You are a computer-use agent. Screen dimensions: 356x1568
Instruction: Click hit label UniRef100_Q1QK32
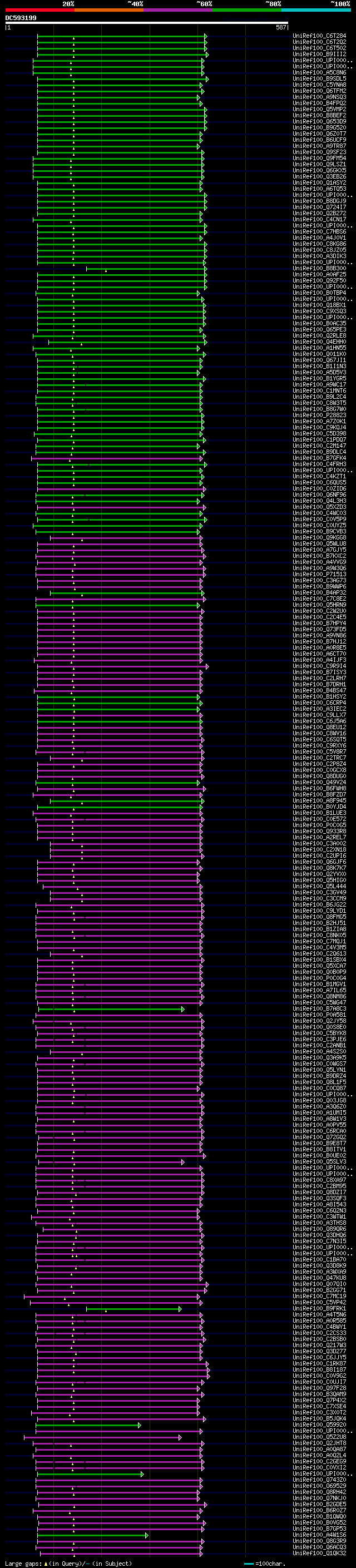[319, 1553]
